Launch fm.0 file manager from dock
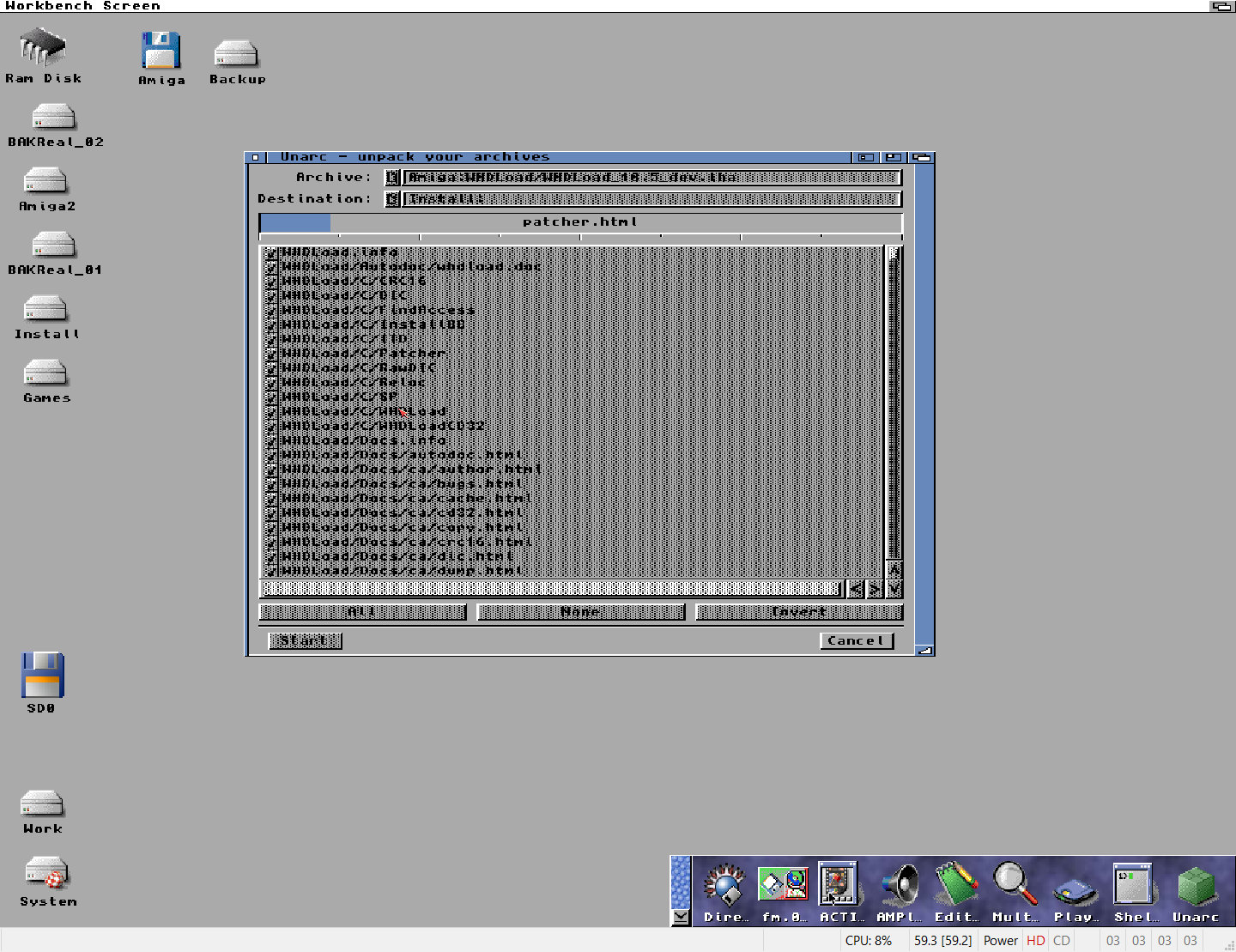The image size is (1236, 952). tap(783, 884)
